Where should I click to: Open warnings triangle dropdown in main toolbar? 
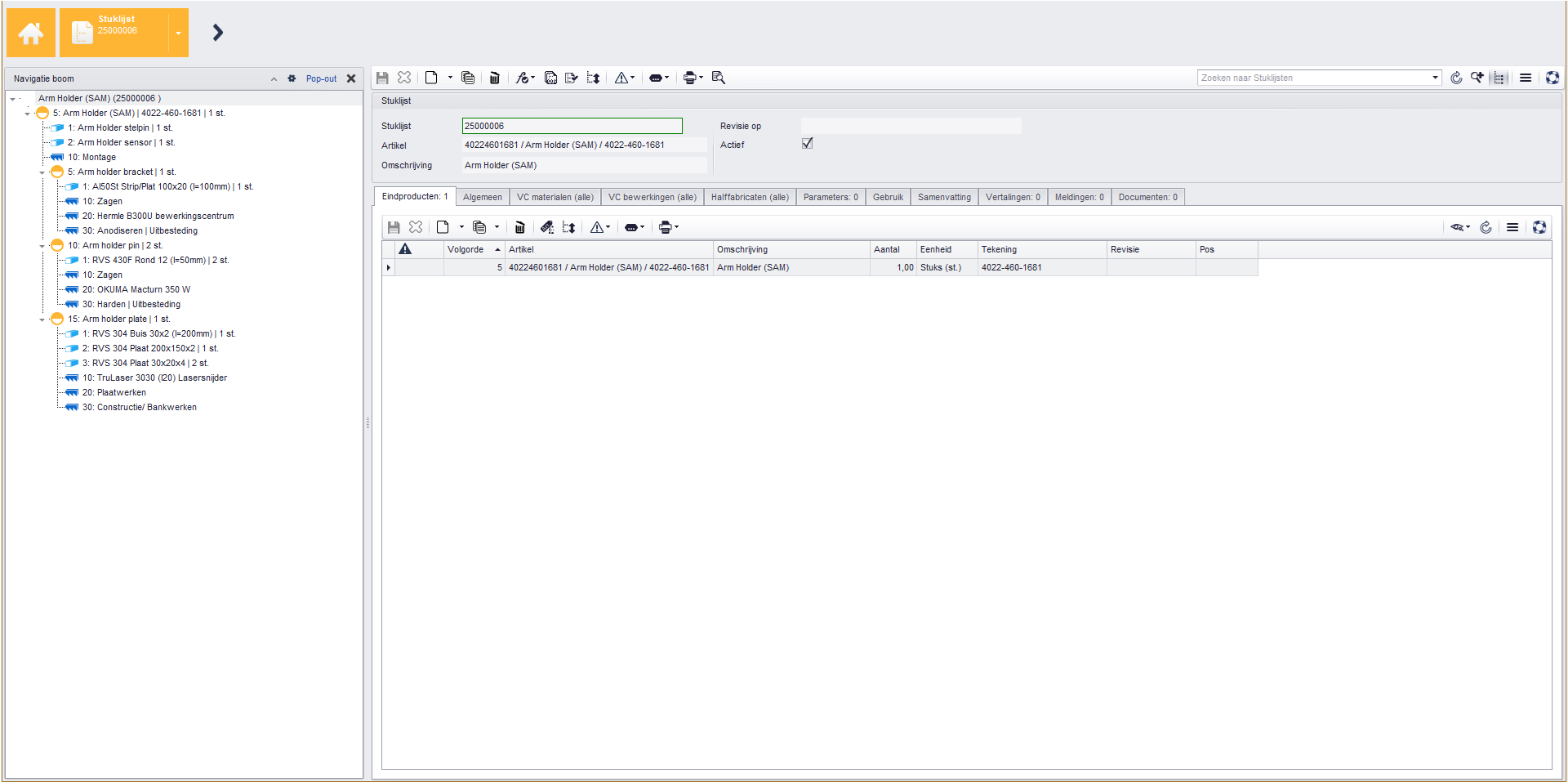point(625,78)
